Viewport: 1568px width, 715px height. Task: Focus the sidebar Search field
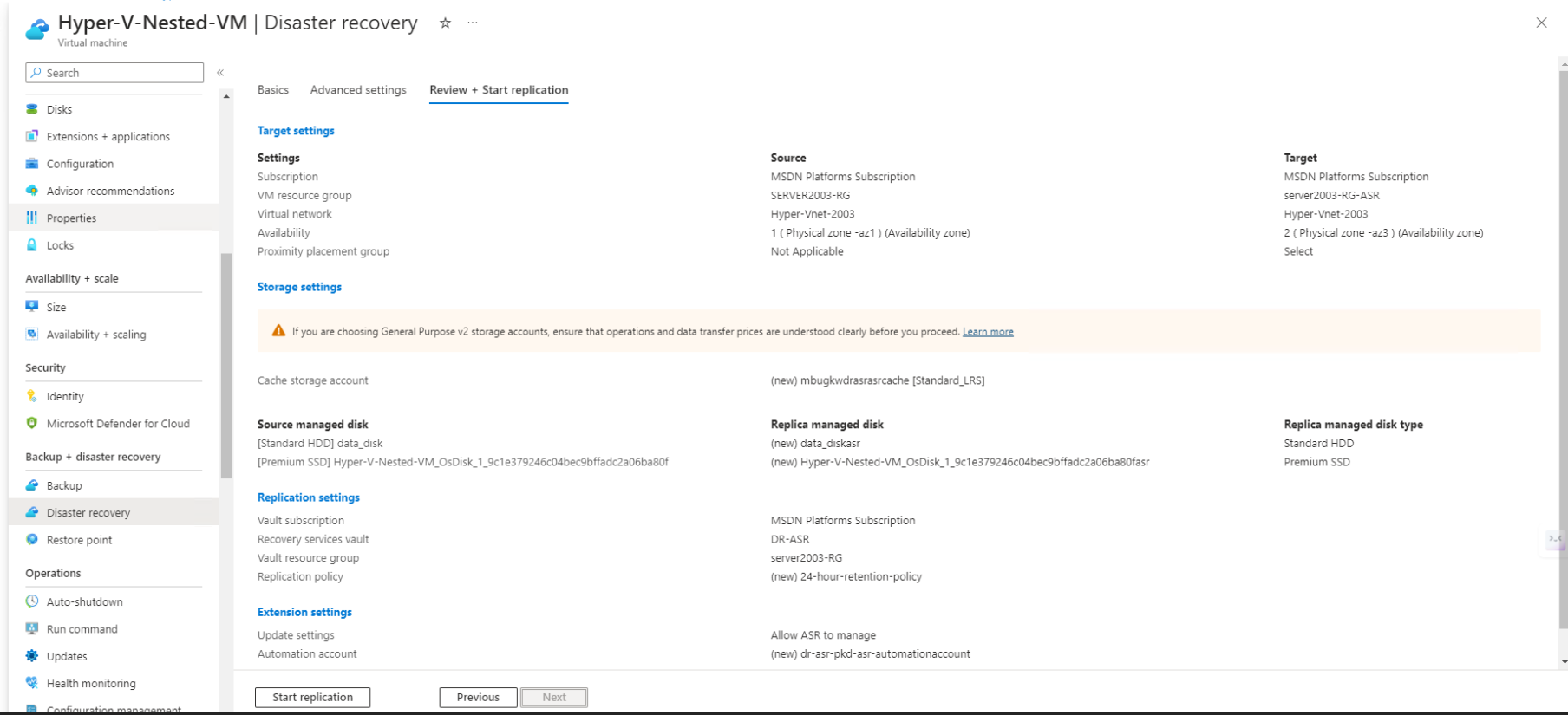click(114, 73)
